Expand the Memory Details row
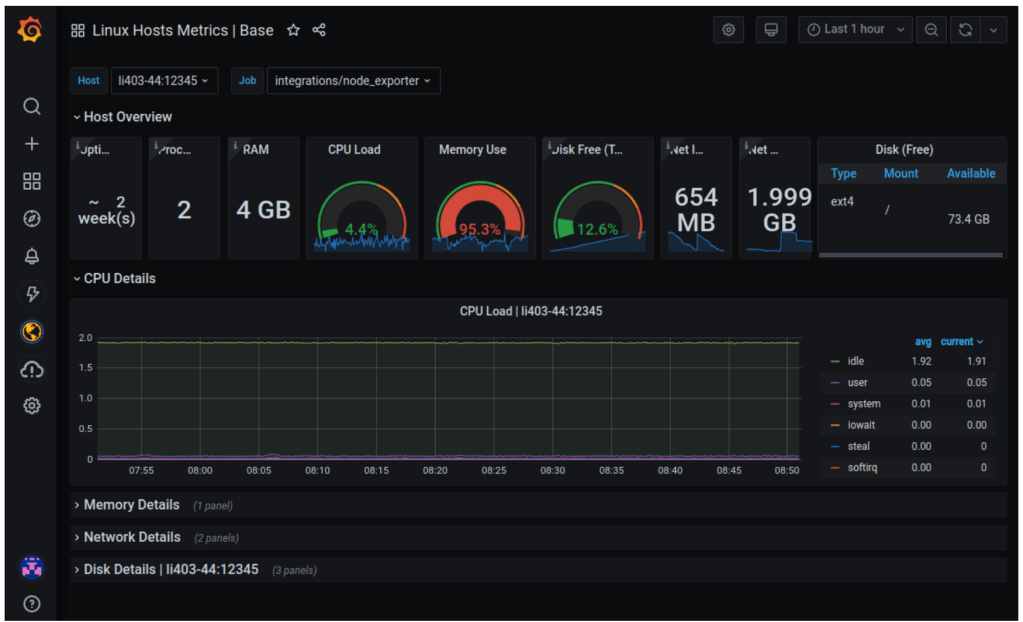The image size is (1023, 622). (x=131, y=505)
